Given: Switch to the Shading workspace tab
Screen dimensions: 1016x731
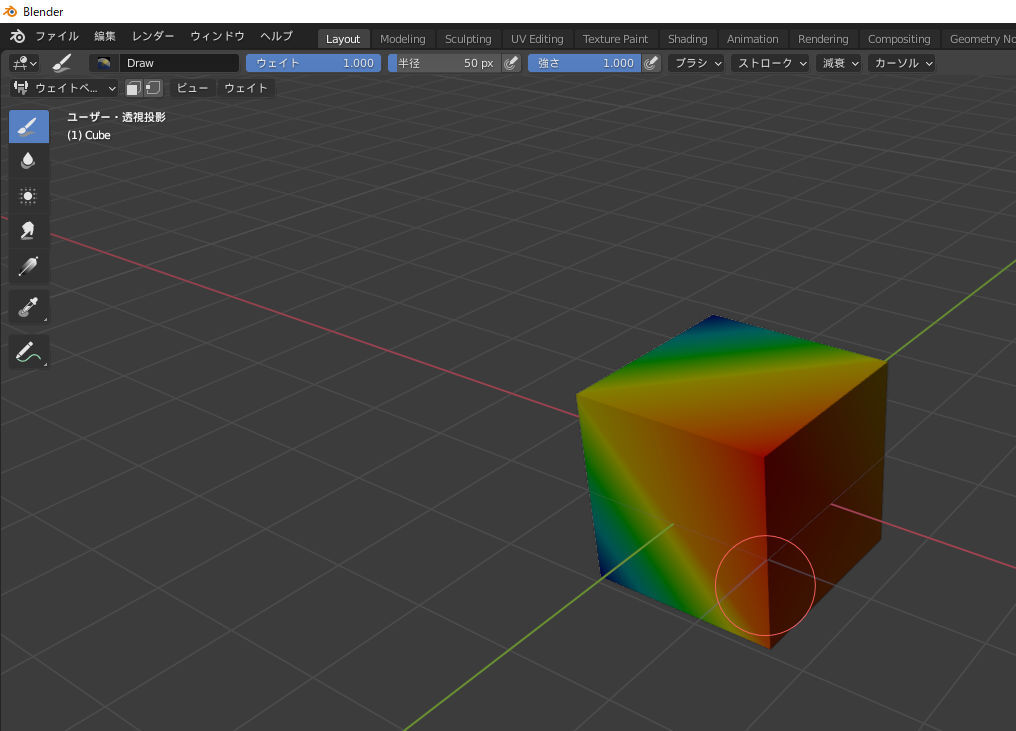Looking at the screenshot, I should pos(687,39).
